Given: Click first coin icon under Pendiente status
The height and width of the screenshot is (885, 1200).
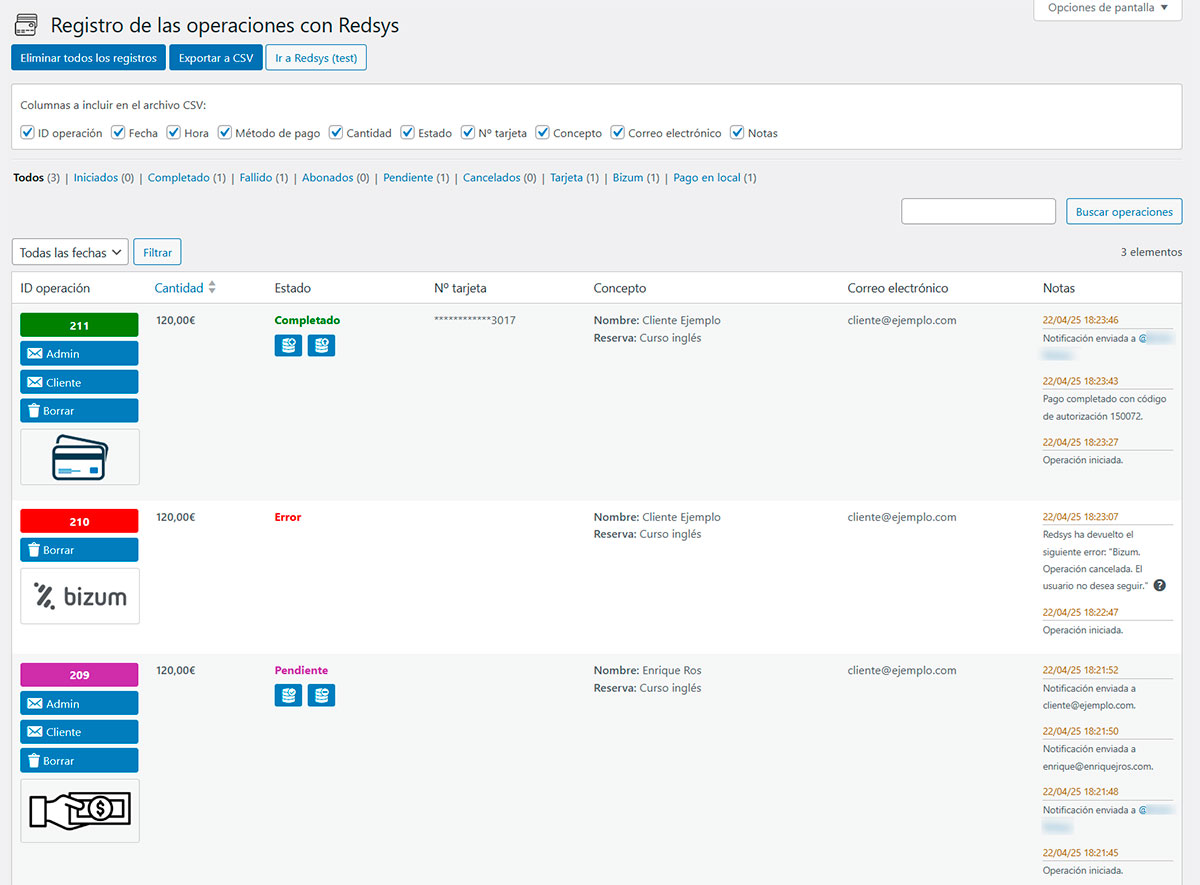Looking at the screenshot, I should click(x=288, y=695).
